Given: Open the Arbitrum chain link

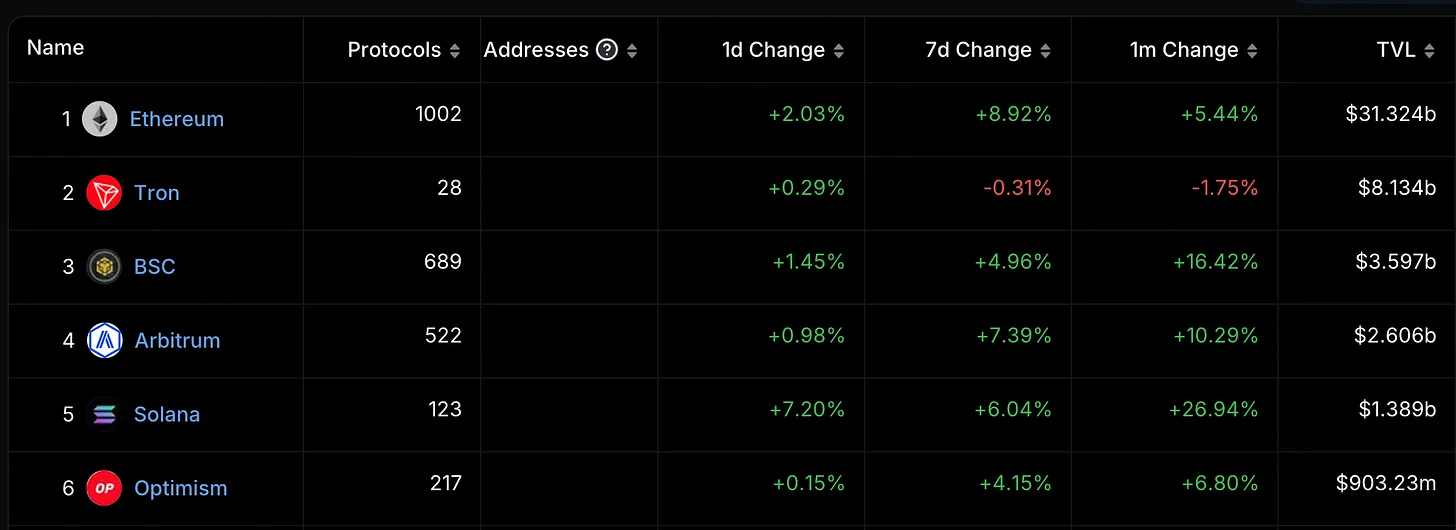Looking at the screenshot, I should 177,341.
